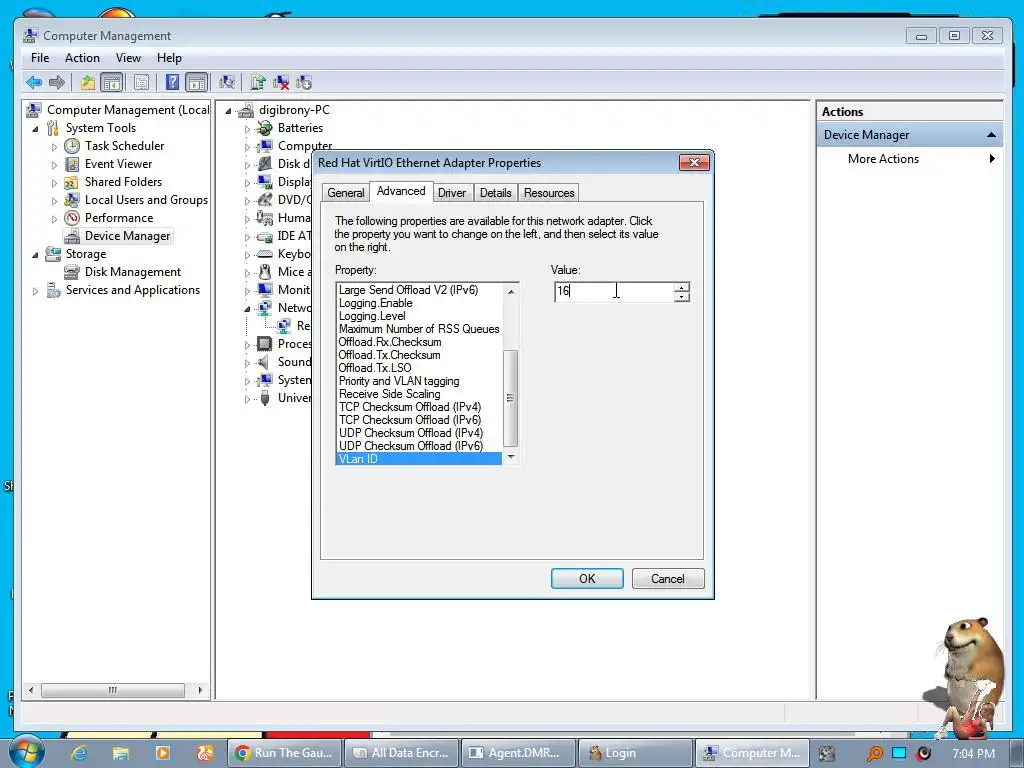Click OK in adapter properties dialog
This screenshot has height=768, width=1024.
click(587, 579)
